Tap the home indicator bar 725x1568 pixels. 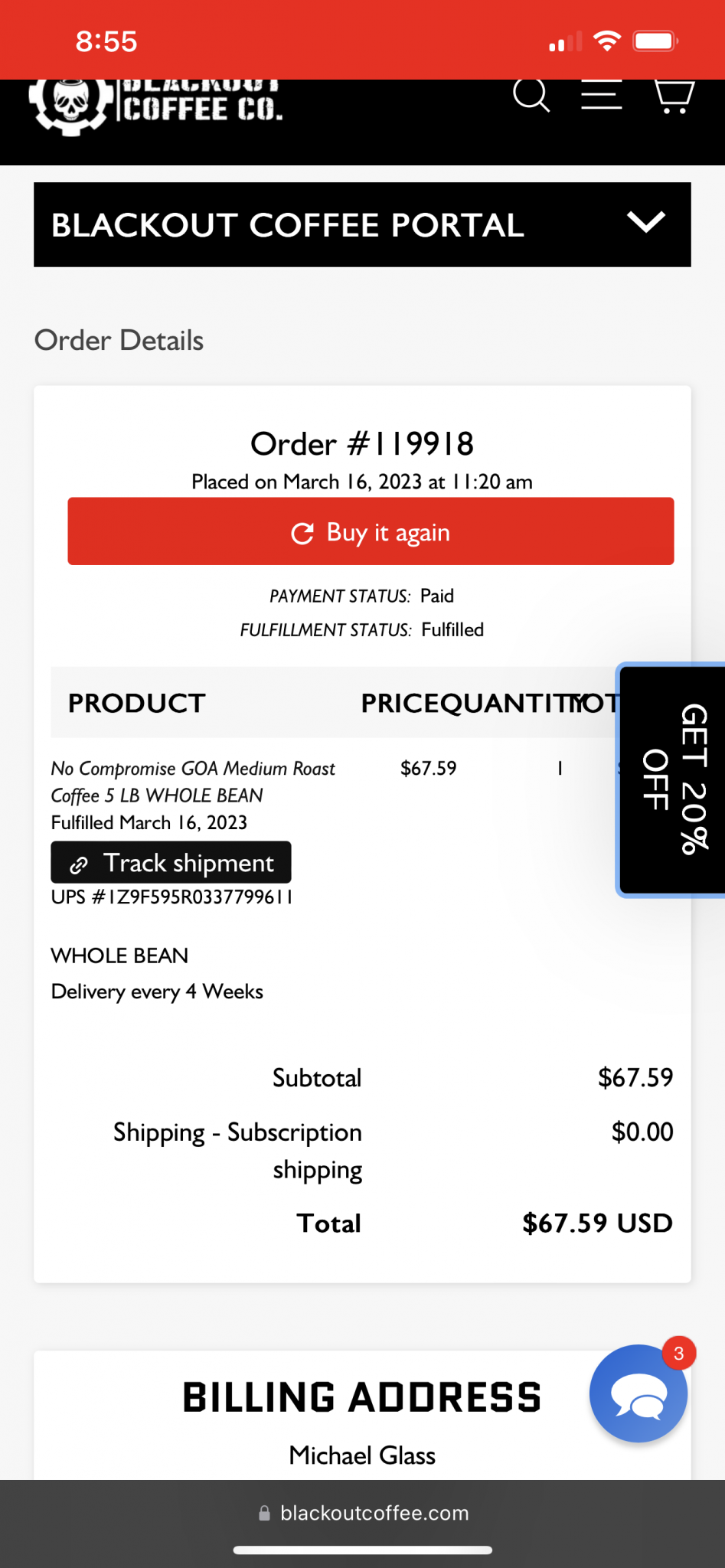tap(362, 1550)
